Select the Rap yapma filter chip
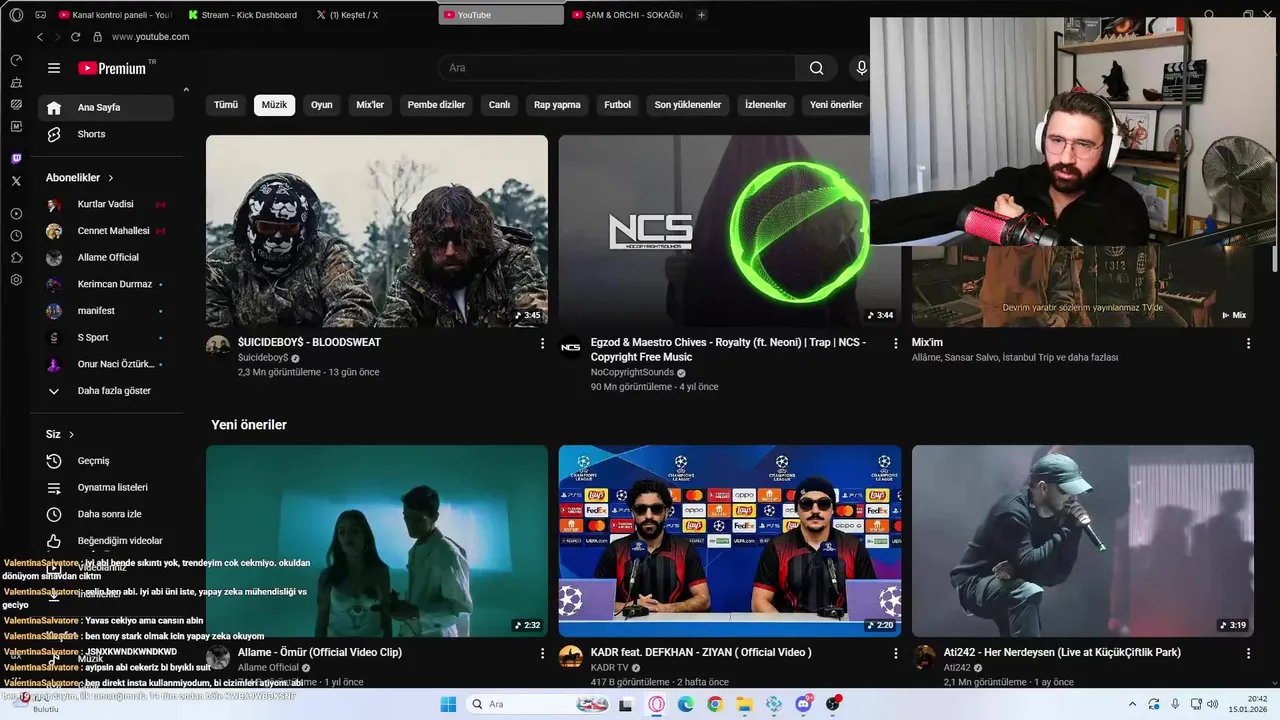 [557, 105]
